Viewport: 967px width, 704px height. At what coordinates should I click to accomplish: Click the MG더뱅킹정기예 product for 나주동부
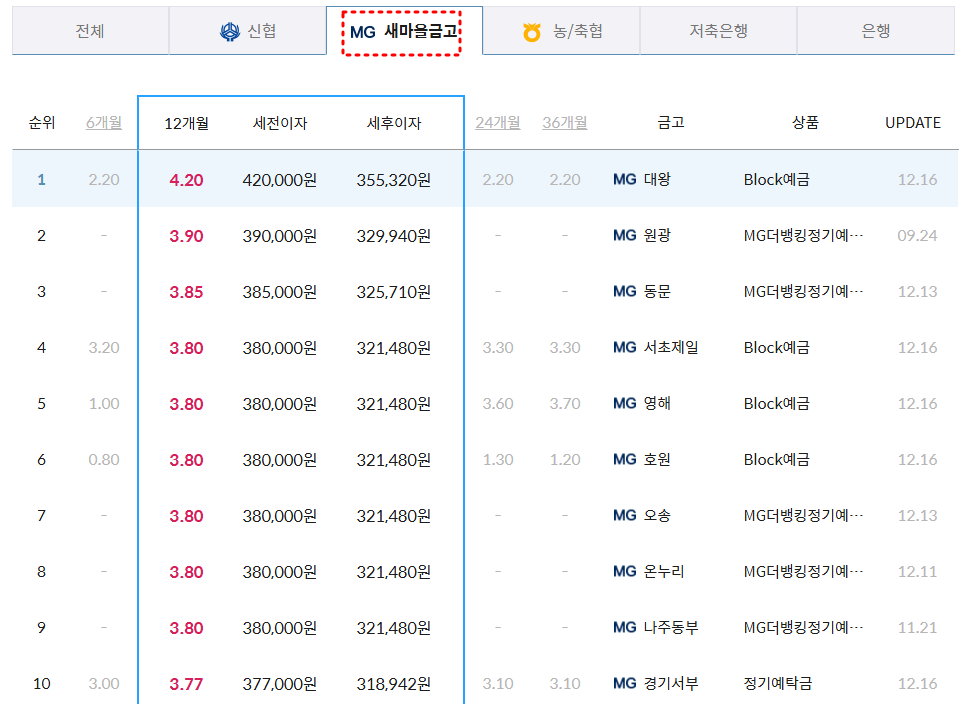(x=804, y=628)
